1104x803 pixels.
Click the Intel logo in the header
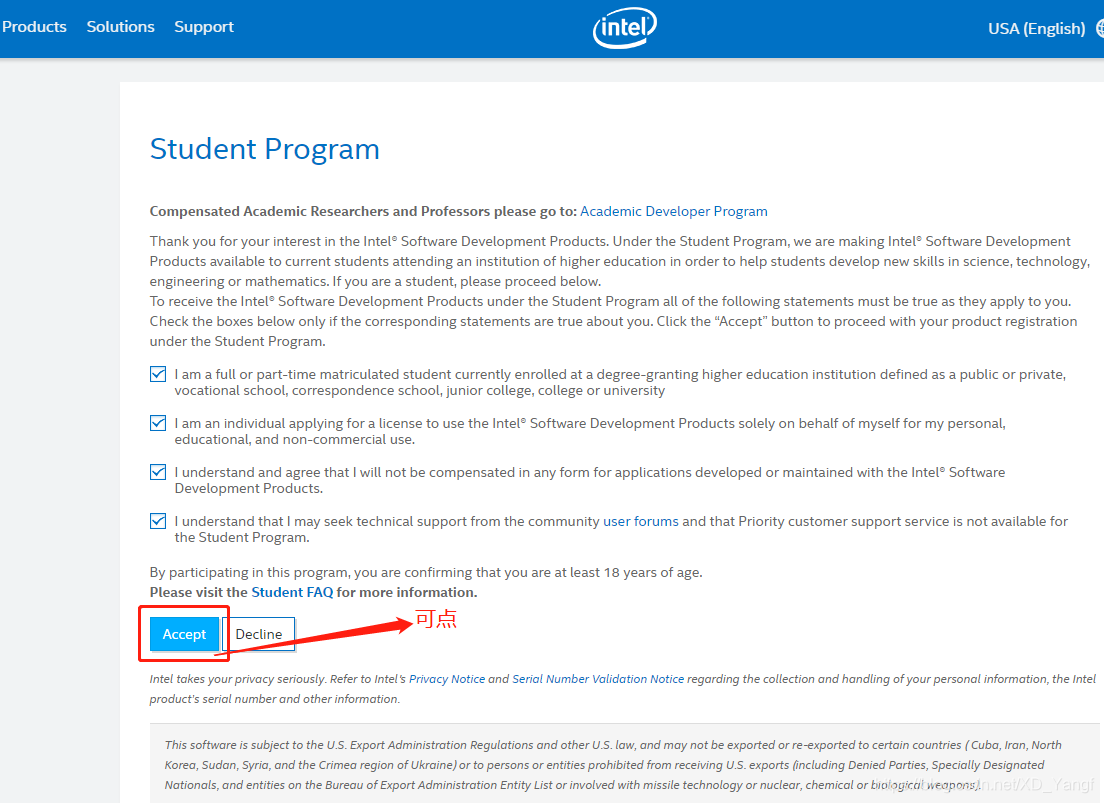[625, 28]
